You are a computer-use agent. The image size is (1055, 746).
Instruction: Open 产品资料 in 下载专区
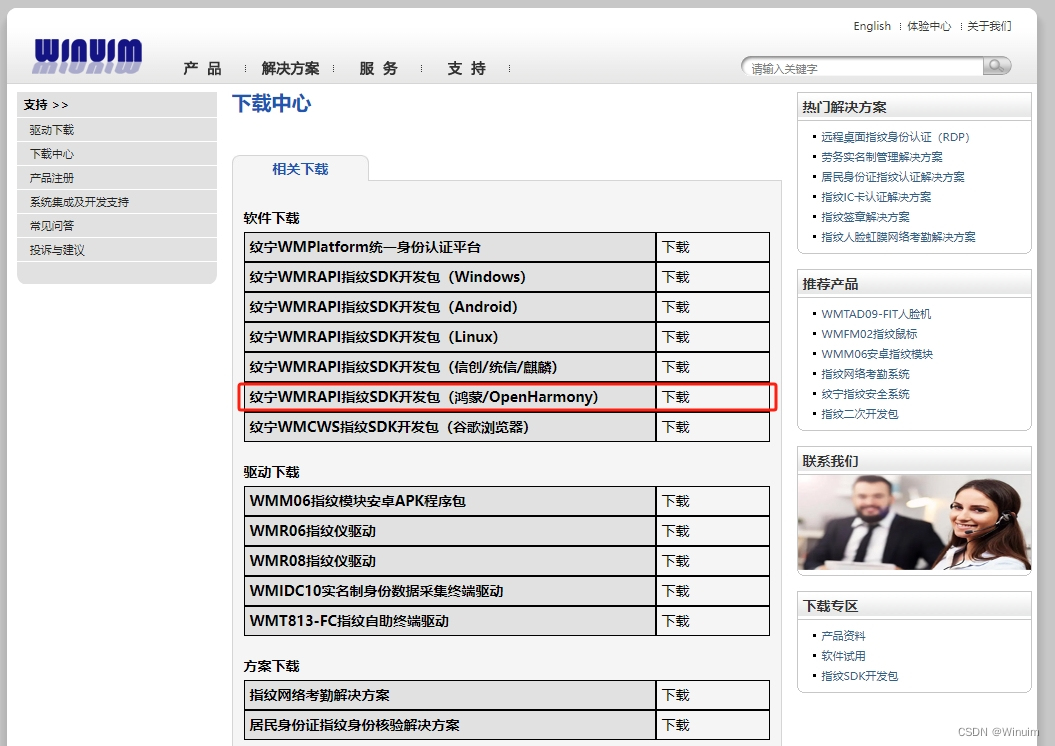coord(843,636)
